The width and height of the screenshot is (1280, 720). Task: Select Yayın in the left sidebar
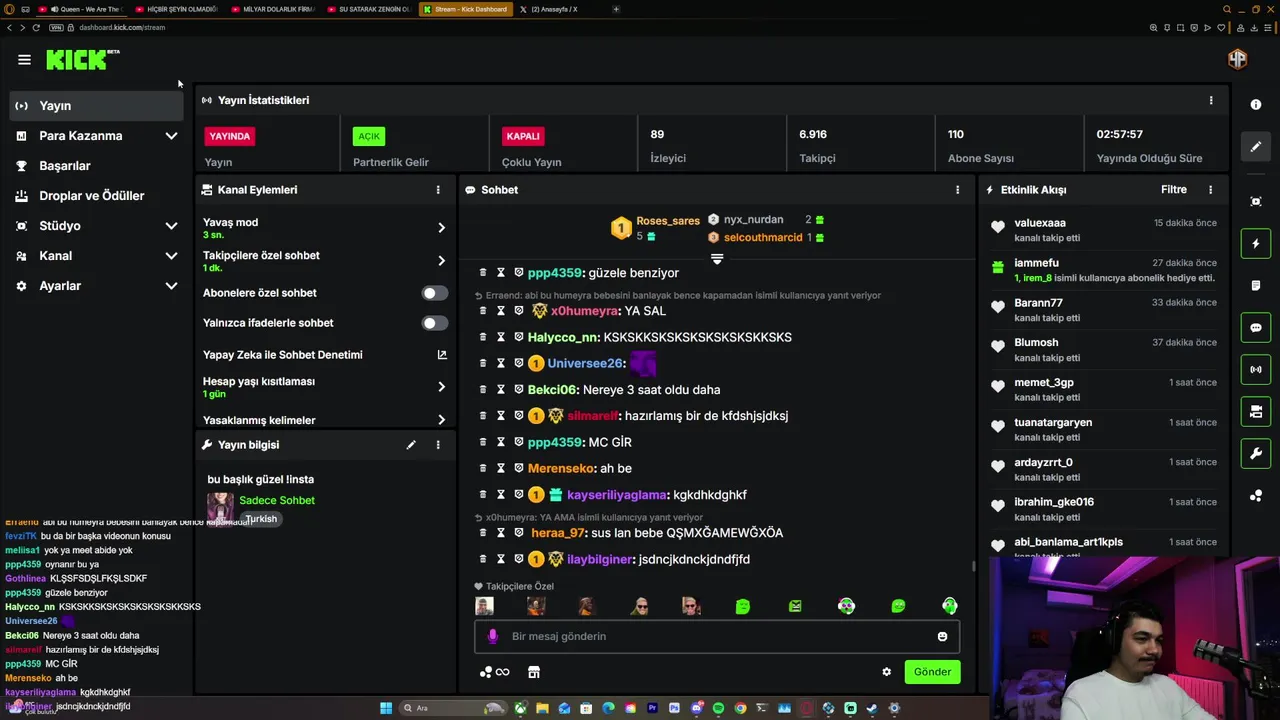tap(97, 106)
